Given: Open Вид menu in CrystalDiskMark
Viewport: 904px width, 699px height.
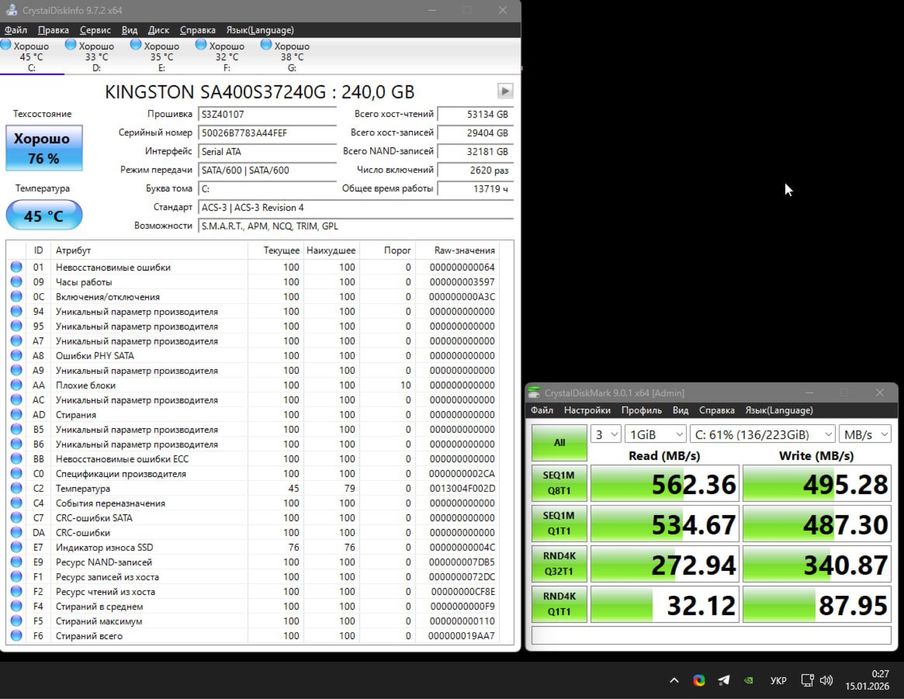Looking at the screenshot, I should pos(680,410).
